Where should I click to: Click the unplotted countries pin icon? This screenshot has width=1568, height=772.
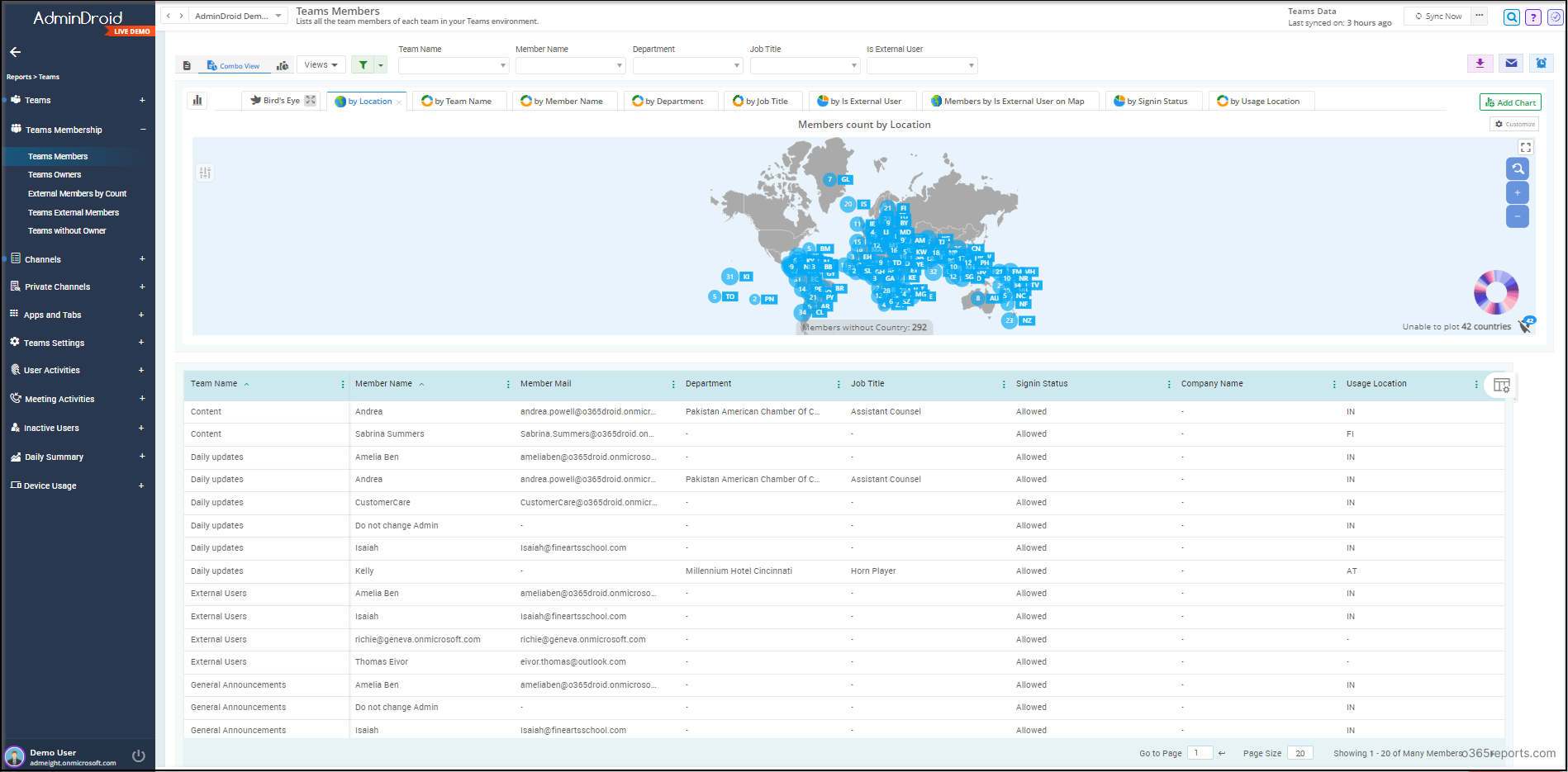click(1526, 325)
